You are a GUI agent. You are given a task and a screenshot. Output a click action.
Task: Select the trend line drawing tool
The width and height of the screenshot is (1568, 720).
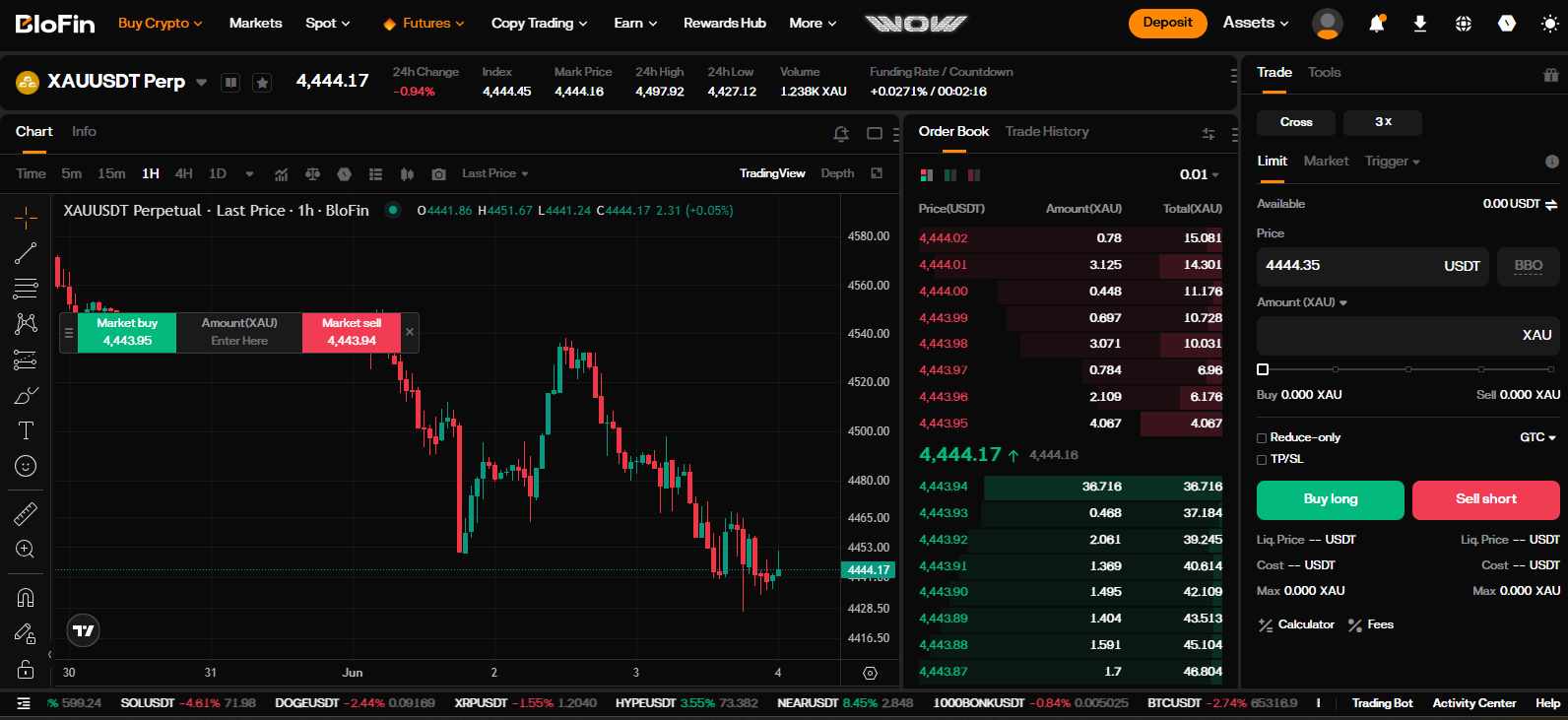point(26,253)
